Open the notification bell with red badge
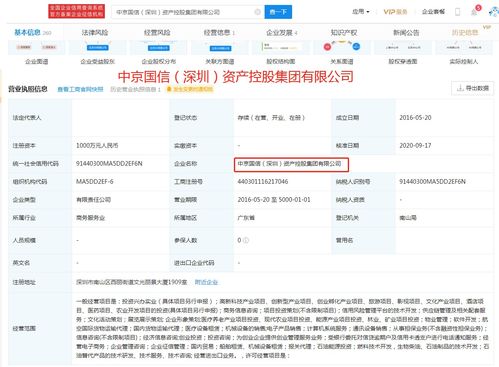 pos(474,12)
